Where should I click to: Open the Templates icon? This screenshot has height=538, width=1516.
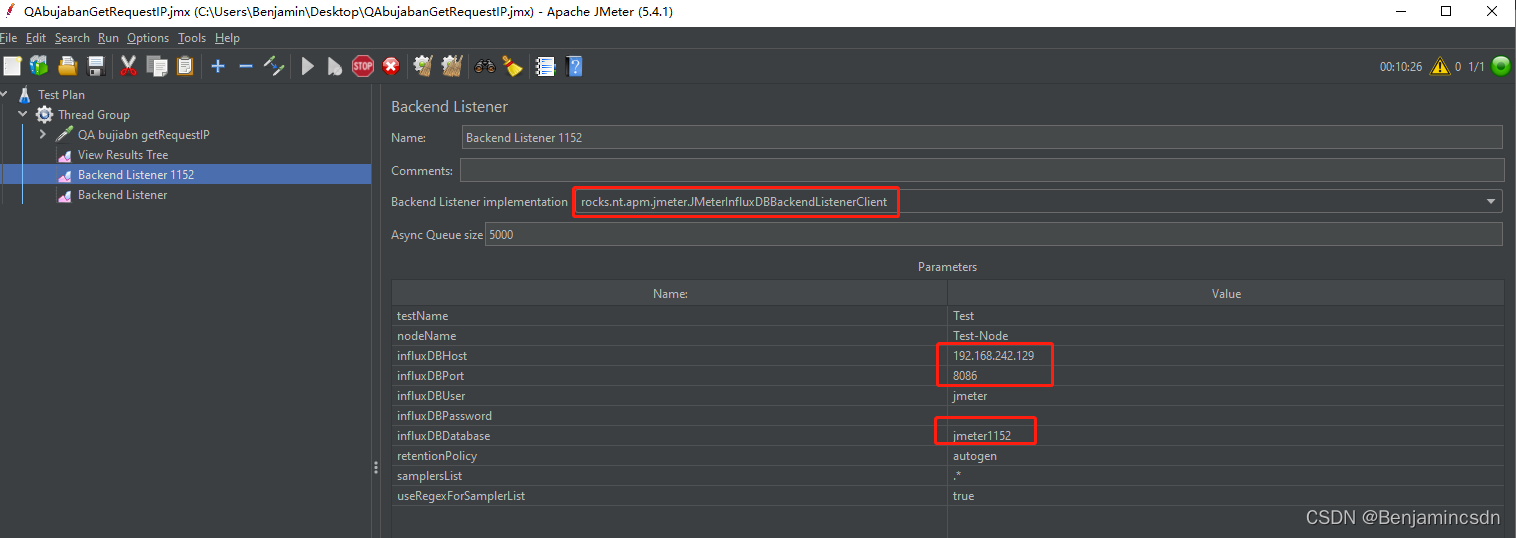39,66
